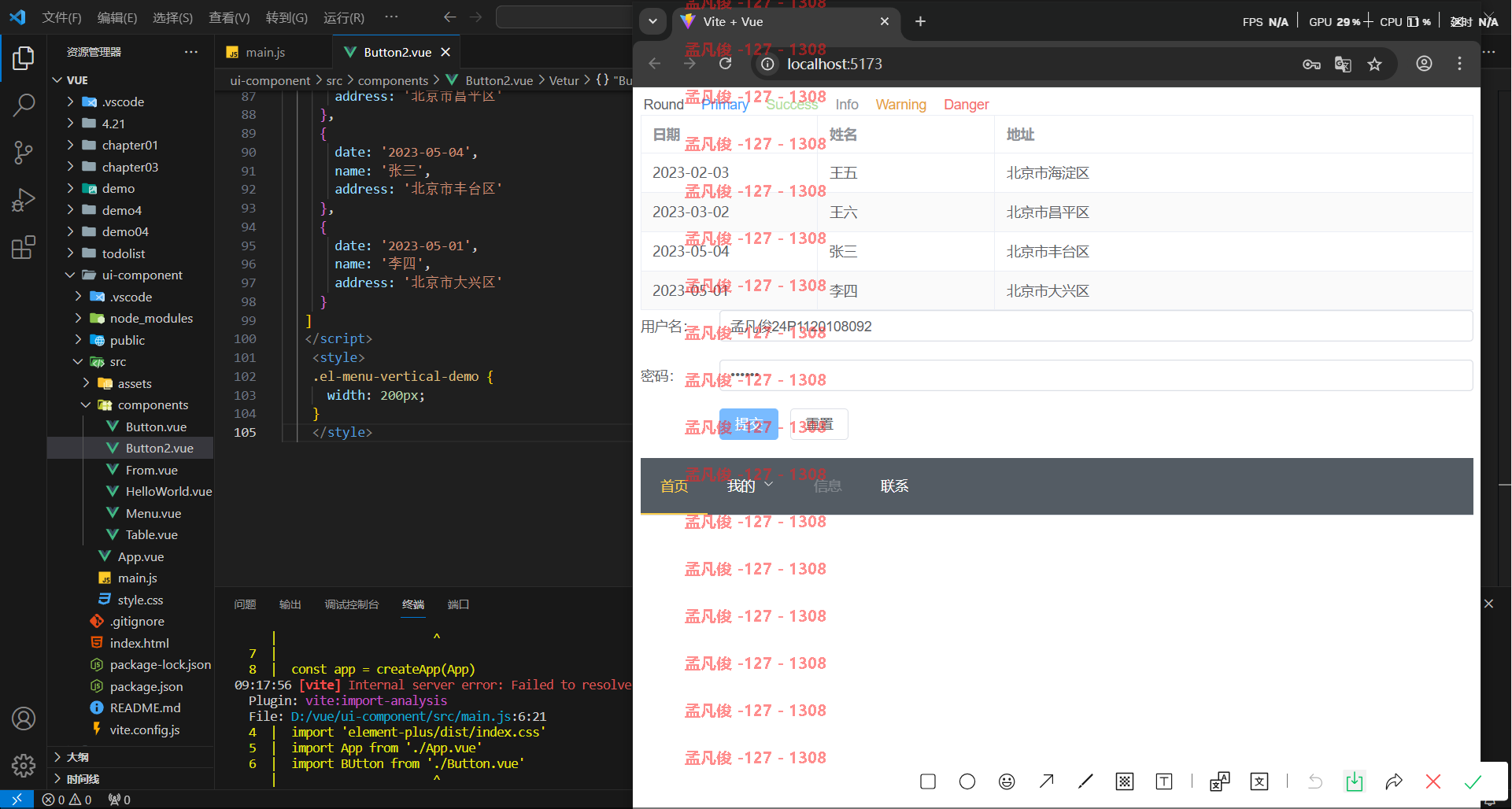The width and height of the screenshot is (1512, 809).
Task: Click the Warning button on the web page
Action: [900, 105]
